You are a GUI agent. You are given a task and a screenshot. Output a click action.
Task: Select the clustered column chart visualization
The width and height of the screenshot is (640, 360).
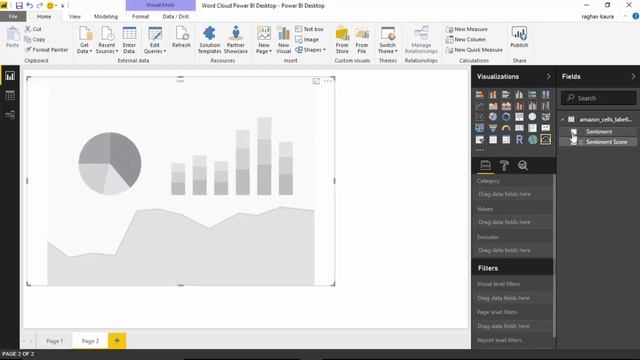(x=519, y=95)
